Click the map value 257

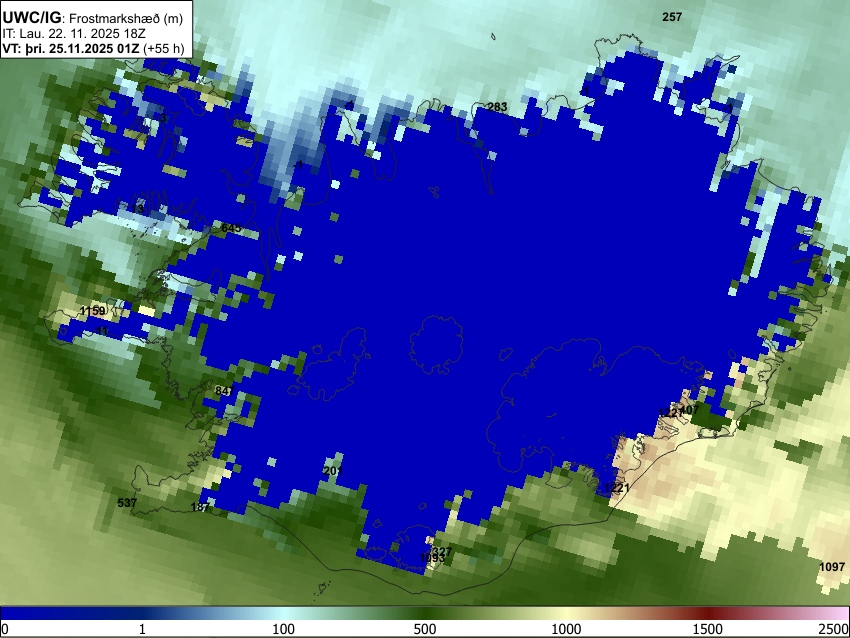pyautogui.click(x=672, y=17)
